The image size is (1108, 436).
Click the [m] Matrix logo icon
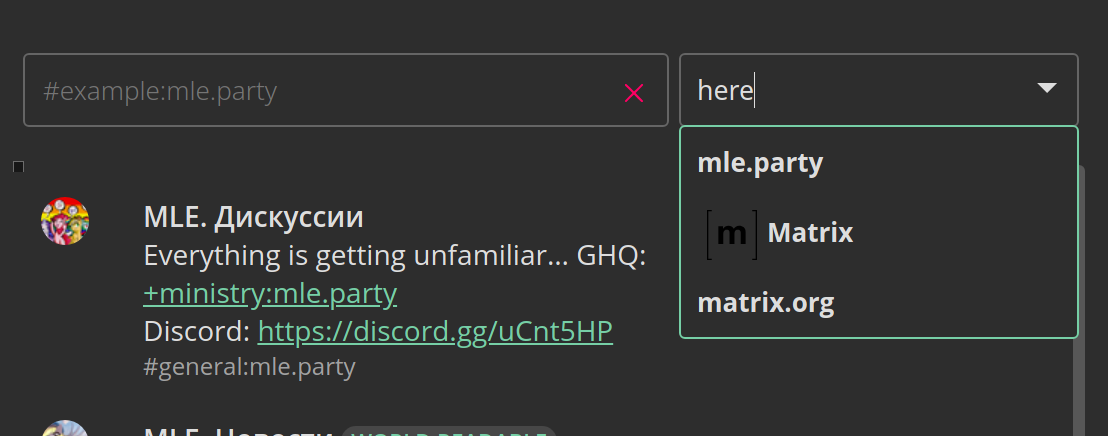[731, 233]
